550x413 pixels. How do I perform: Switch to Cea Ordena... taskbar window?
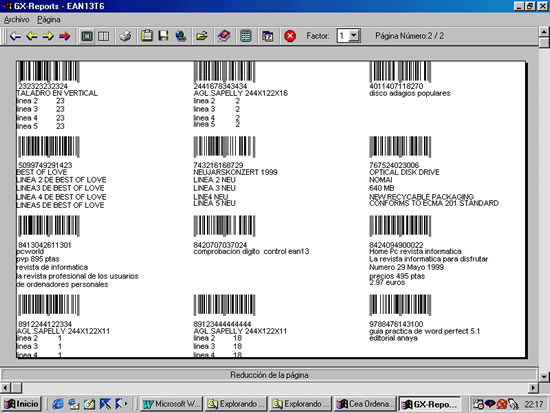[365, 404]
